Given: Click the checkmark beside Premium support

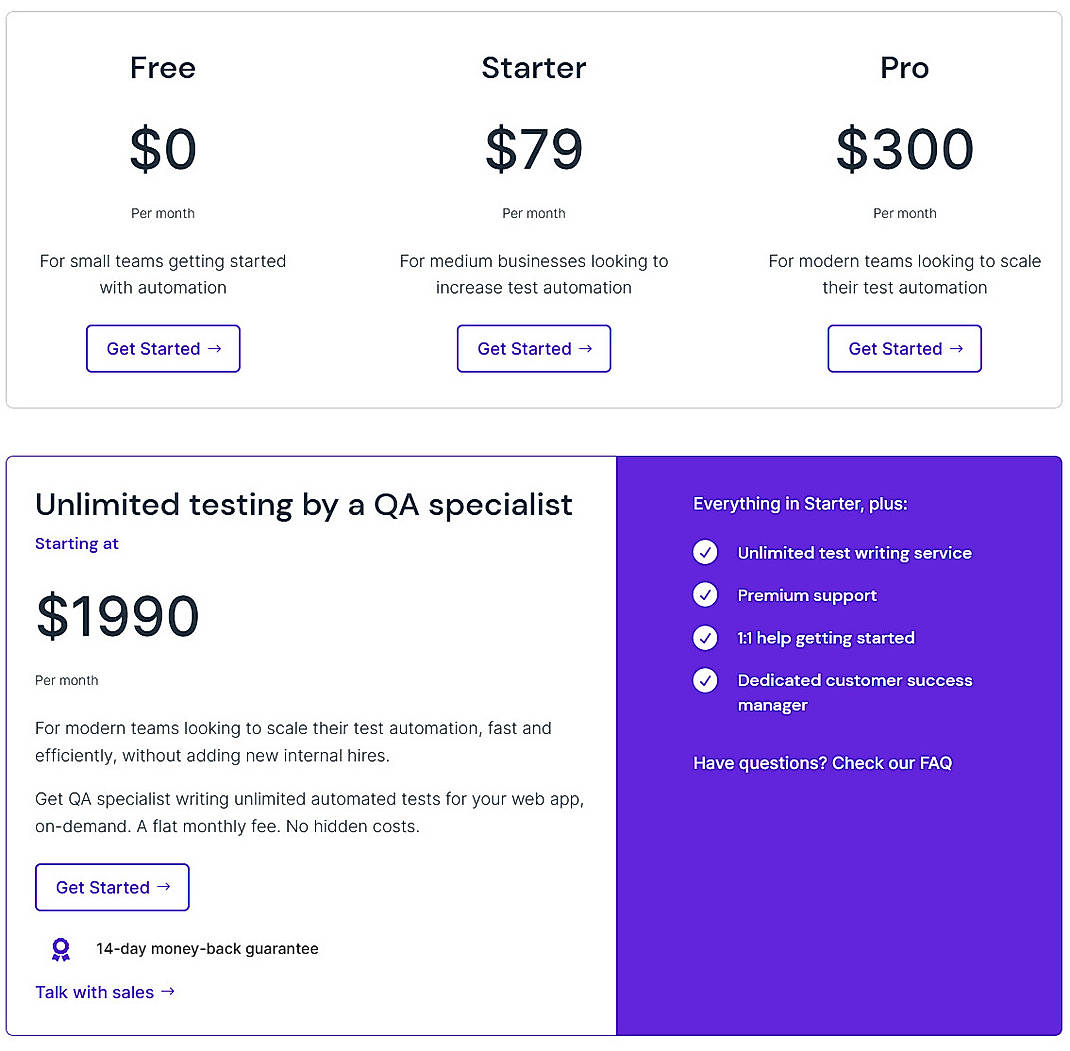Looking at the screenshot, I should coord(705,595).
